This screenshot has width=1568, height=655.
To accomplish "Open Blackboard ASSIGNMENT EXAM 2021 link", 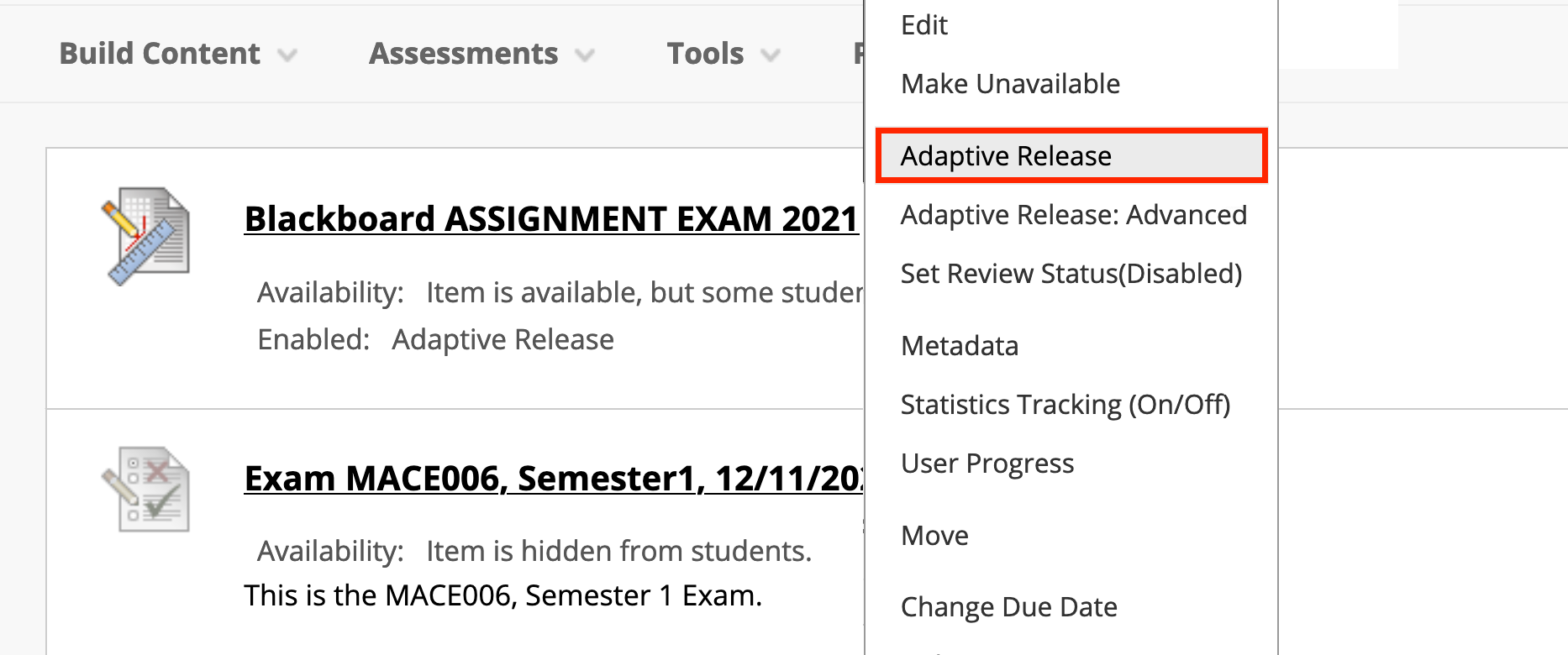I will click(x=551, y=219).
